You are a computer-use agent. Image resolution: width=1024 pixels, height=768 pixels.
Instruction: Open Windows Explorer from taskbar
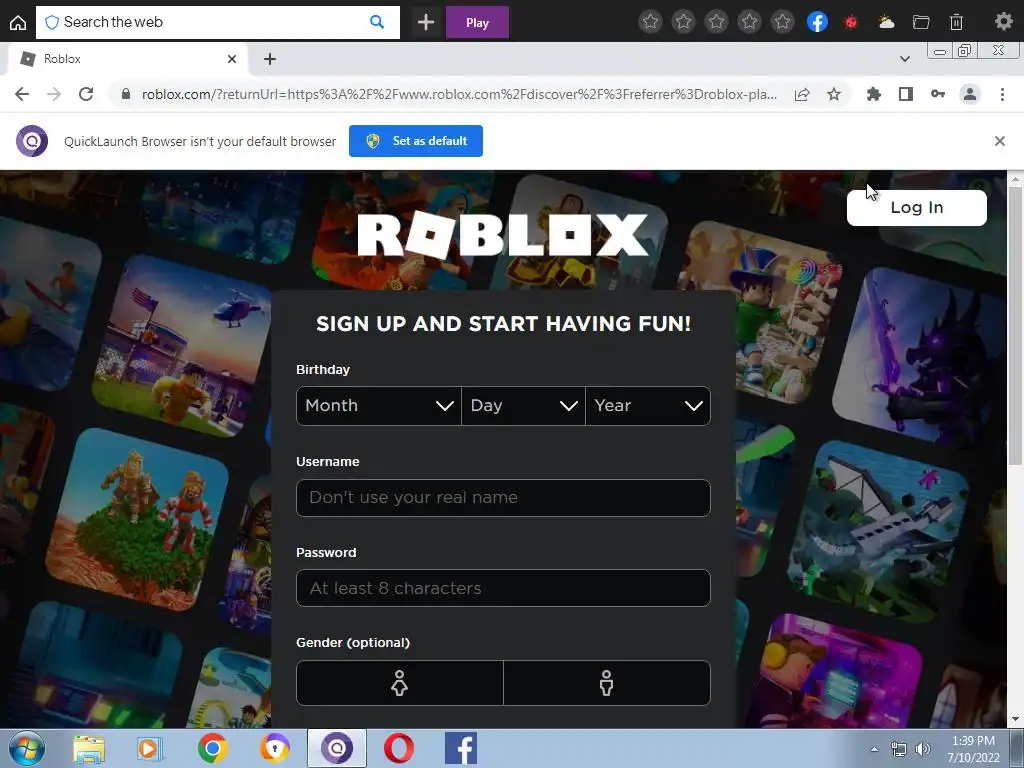pos(89,748)
